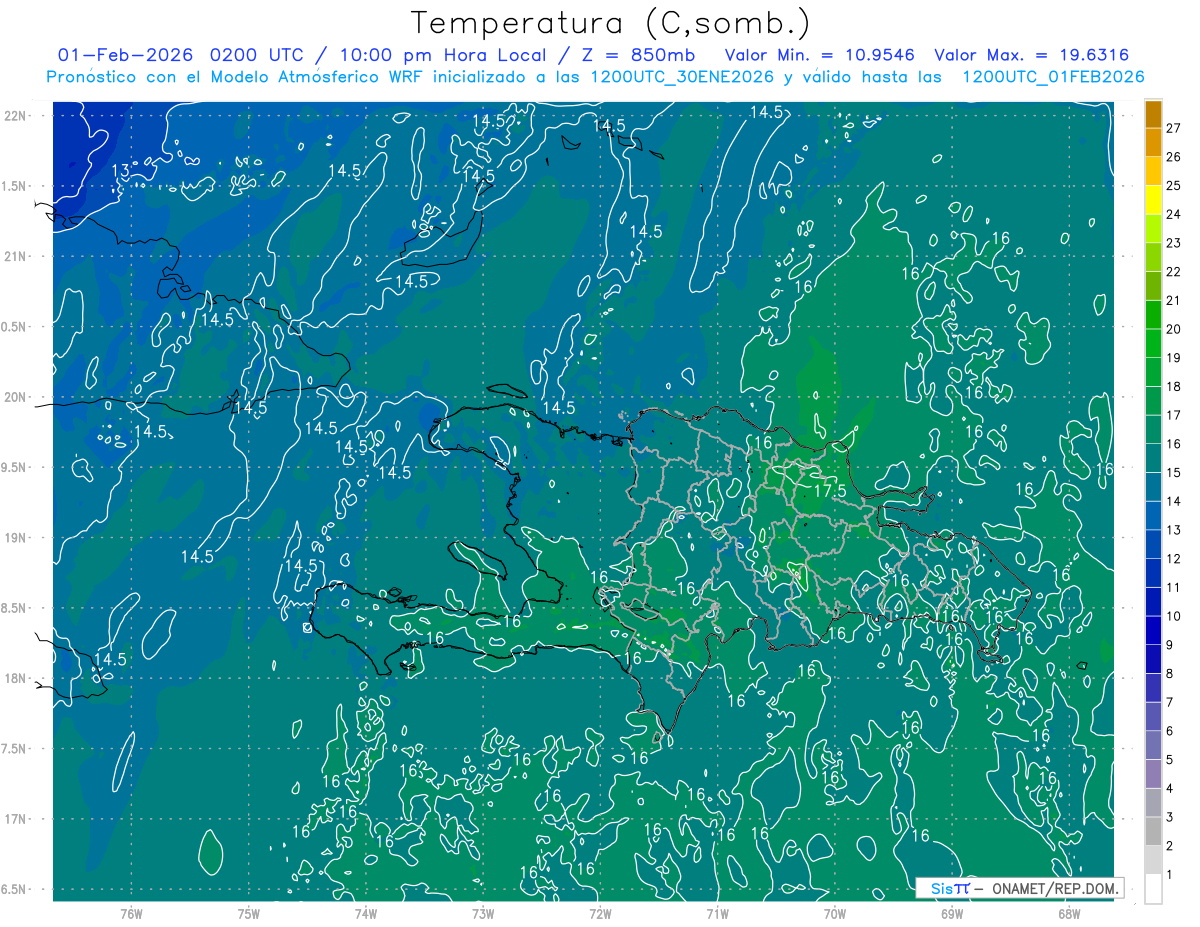This screenshot has width=1200, height=927.
Task: Click the color legend value "21"
Action: coord(1173,300)
